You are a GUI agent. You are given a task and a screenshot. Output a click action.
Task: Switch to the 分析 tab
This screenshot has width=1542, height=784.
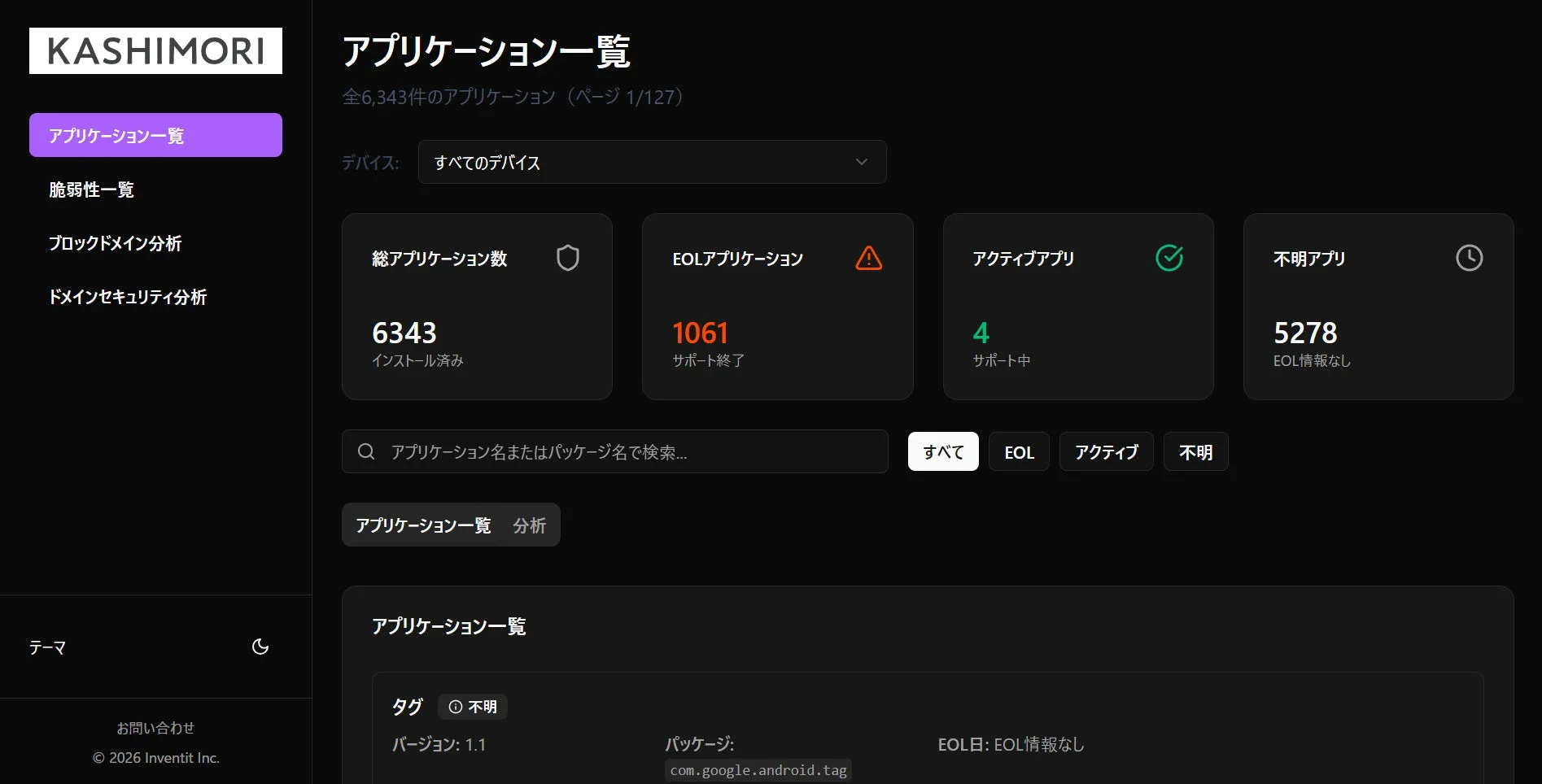click(529, 525)
